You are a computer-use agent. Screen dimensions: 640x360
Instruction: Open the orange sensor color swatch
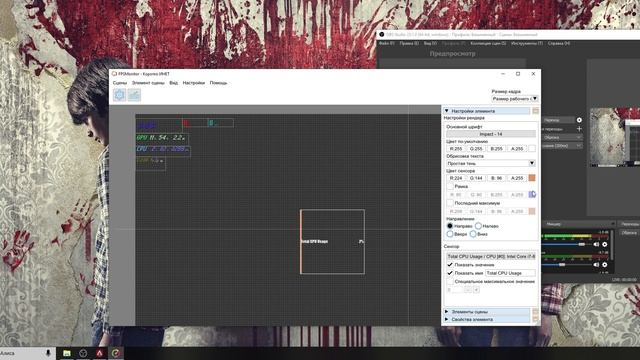point(532,178)
